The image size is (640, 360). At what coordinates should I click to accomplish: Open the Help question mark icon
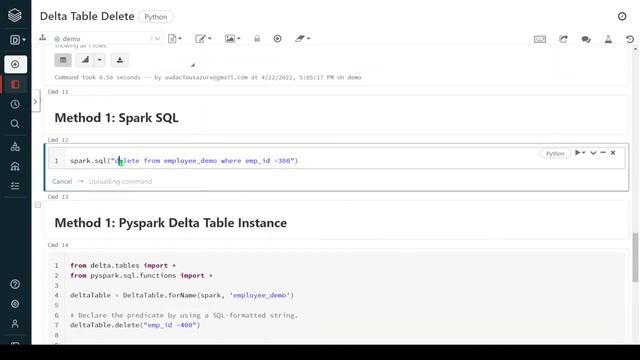[15, 284]
